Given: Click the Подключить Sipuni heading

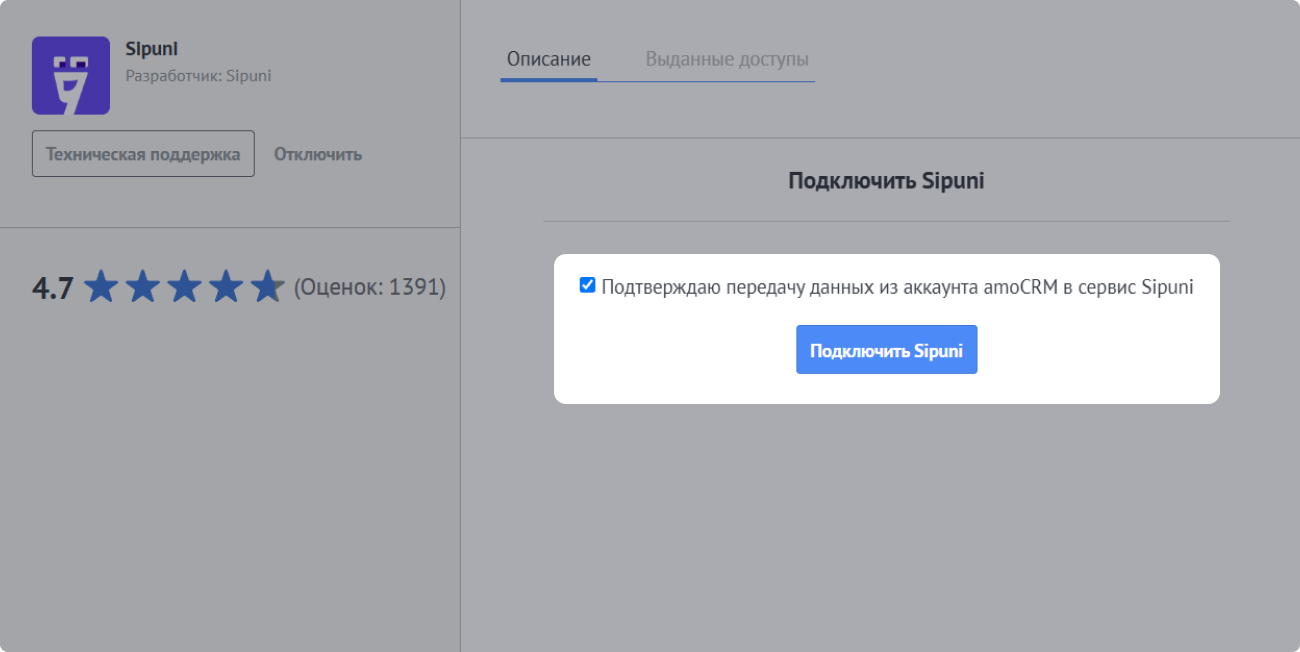Looking at the screenshot, I should (x=886, y=181).
